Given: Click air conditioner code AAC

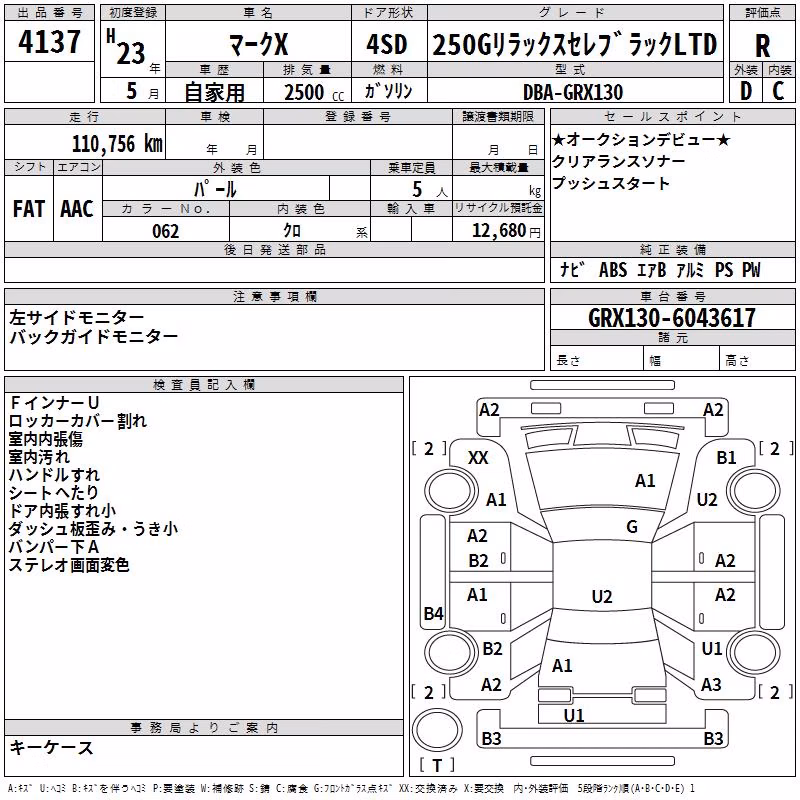Looking at the screenshot, I should click(x=77, y=209).
